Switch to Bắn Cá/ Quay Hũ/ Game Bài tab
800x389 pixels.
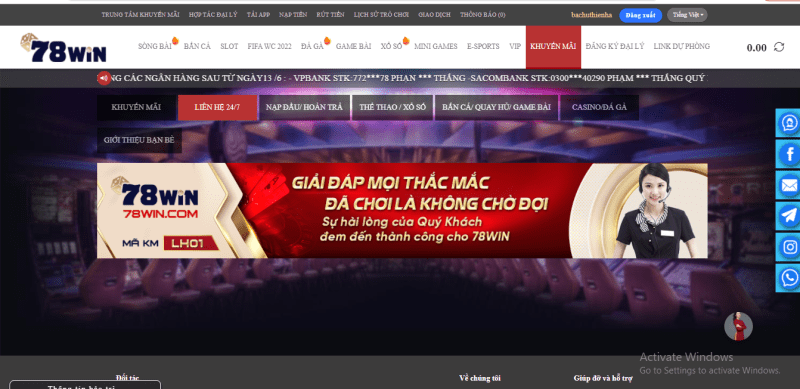496,107
